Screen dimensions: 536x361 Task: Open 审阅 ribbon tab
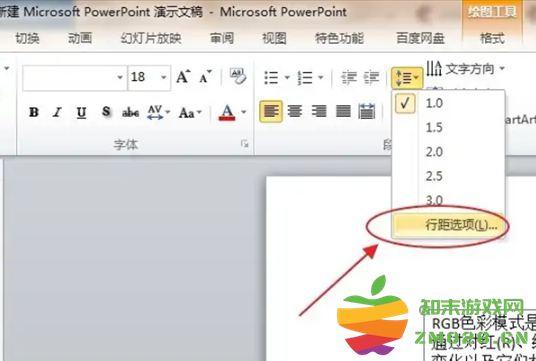(222, 38)
